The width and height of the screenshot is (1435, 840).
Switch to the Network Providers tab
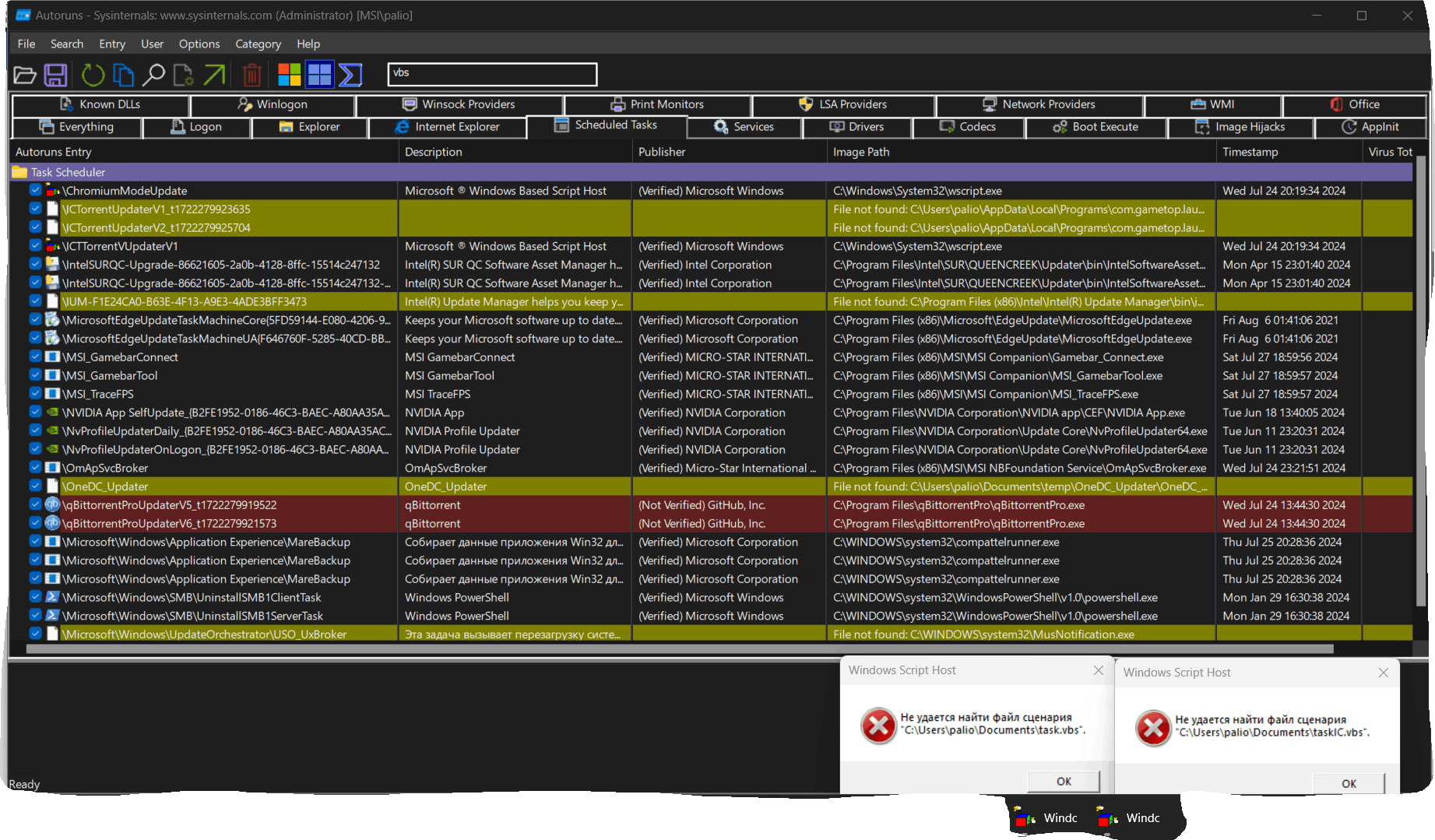1039,104
